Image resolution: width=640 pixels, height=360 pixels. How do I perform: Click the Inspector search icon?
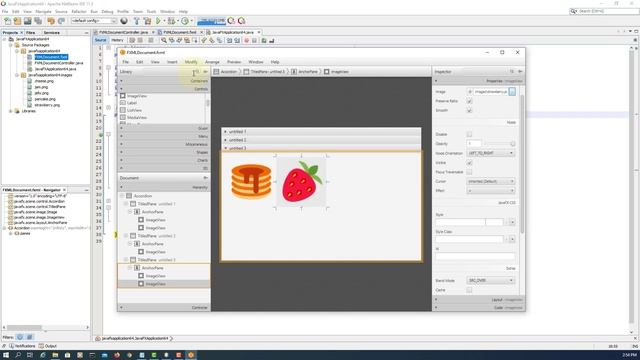point(511,71)
